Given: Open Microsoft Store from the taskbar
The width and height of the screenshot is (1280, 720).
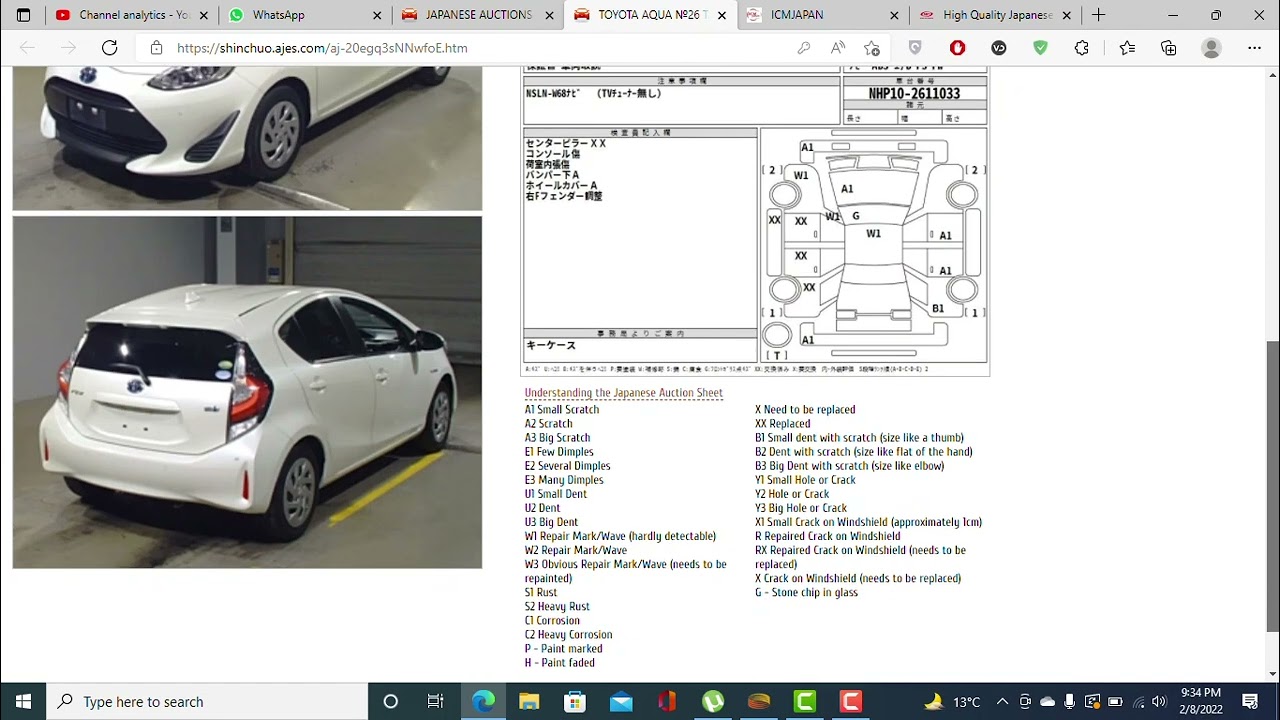Looking at the screenshot, I should pos(575,701).
